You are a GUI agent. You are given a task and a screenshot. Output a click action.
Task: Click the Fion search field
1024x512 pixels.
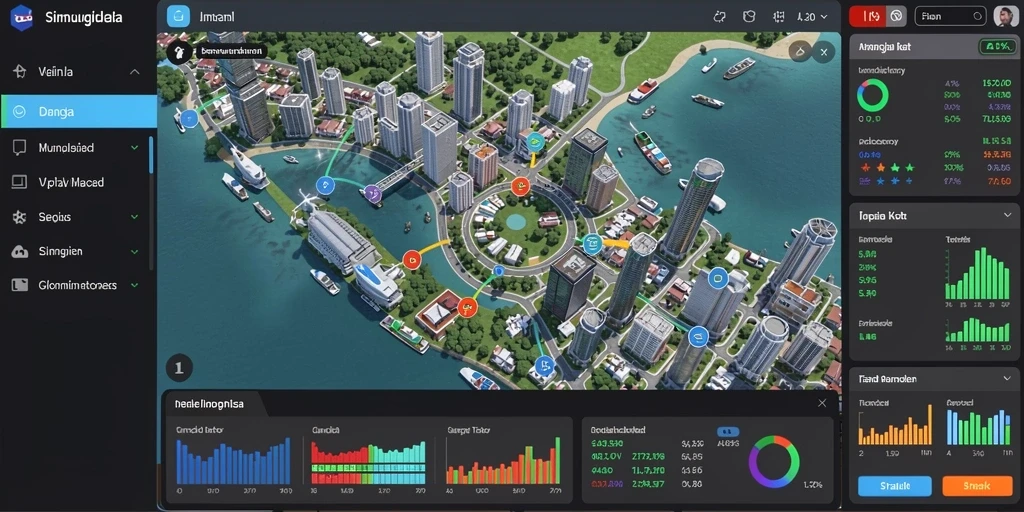(x=950, y=16)
